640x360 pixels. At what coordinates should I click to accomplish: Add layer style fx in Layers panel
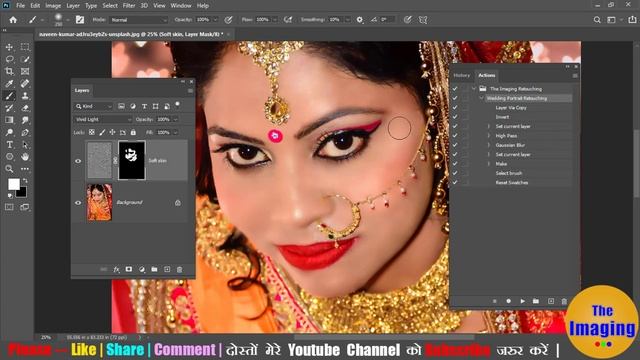click(x=116, y=269)
